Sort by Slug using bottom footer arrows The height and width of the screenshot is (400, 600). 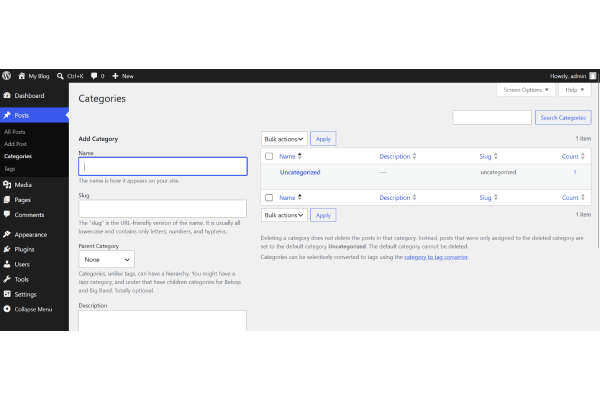tap(496, 197)
